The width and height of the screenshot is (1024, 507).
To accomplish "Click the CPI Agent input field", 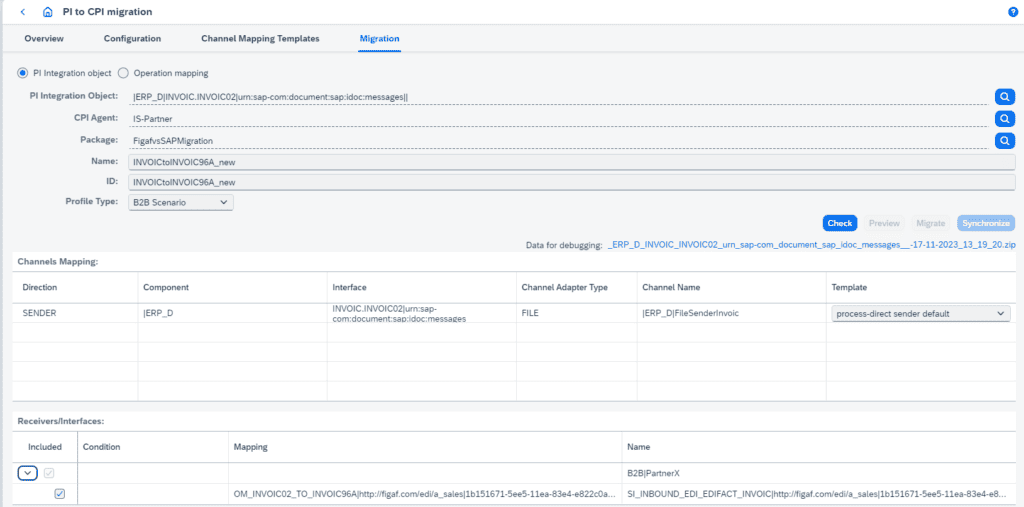I will click(x=558, y=118).
